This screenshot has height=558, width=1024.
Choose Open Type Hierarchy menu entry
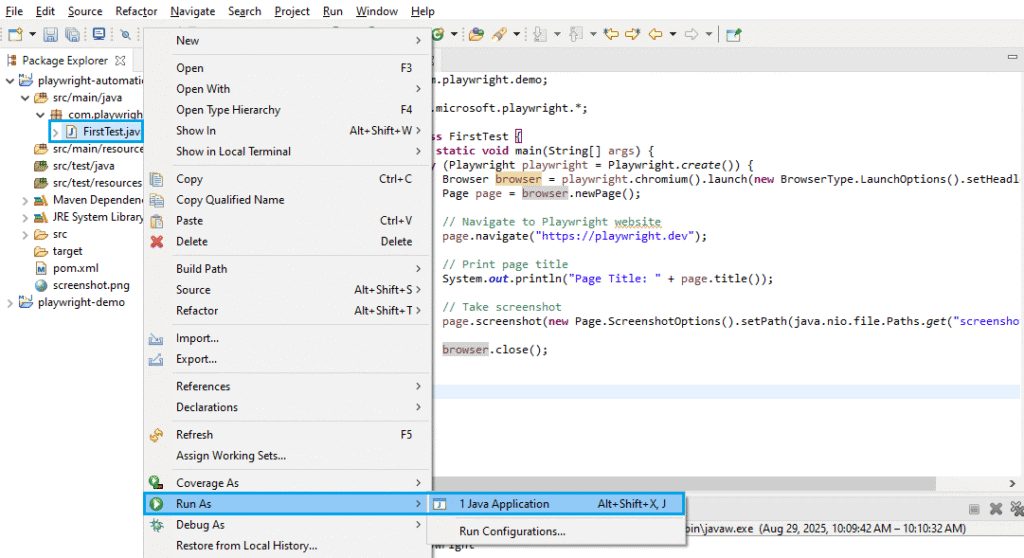287,110
